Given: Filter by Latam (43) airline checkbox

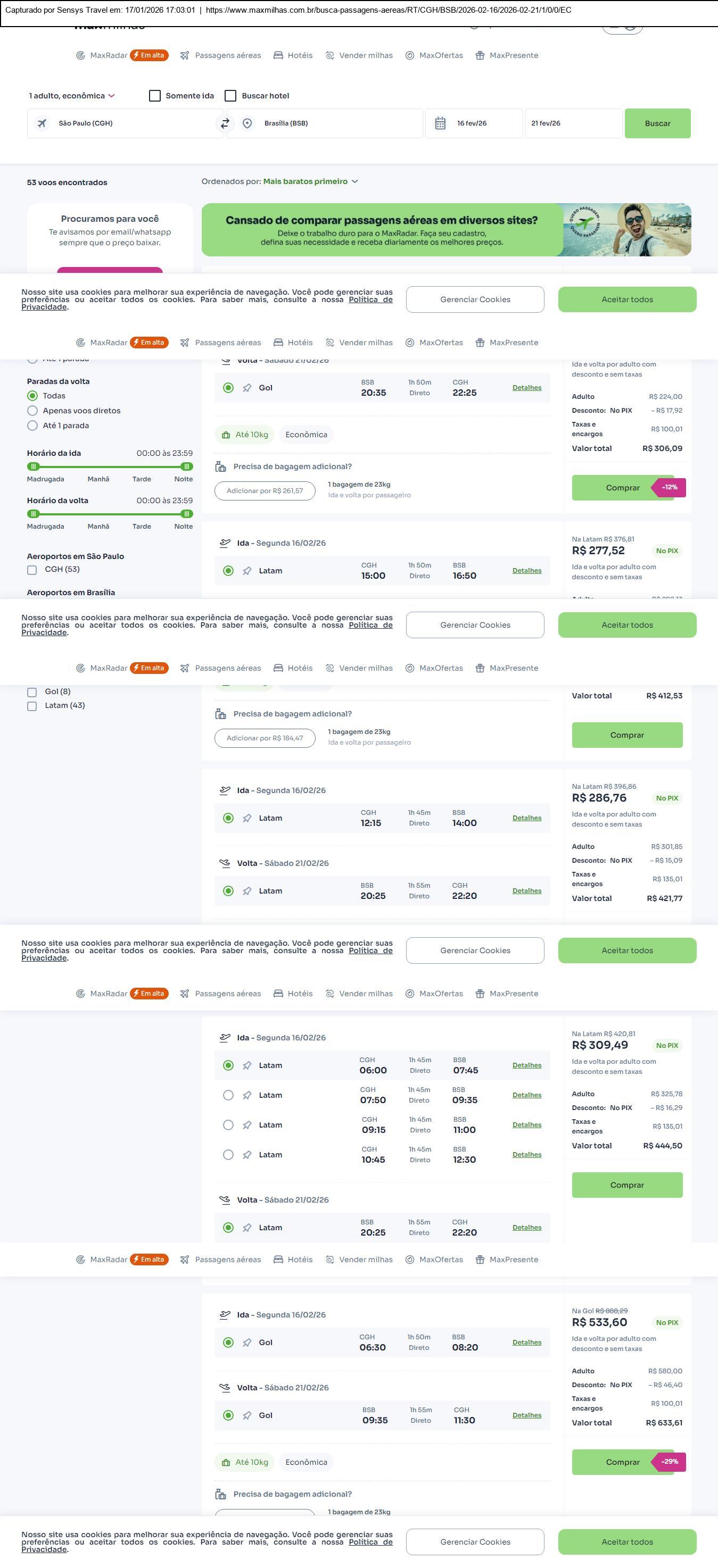Looking at the screenshot, I should pos(31,706).
